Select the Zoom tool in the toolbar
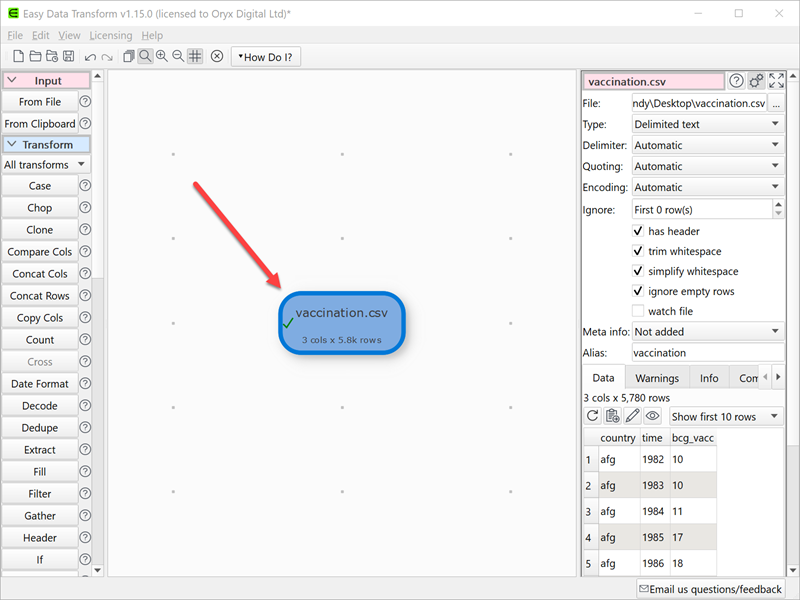The image size is (800, 600). (145, 56)
